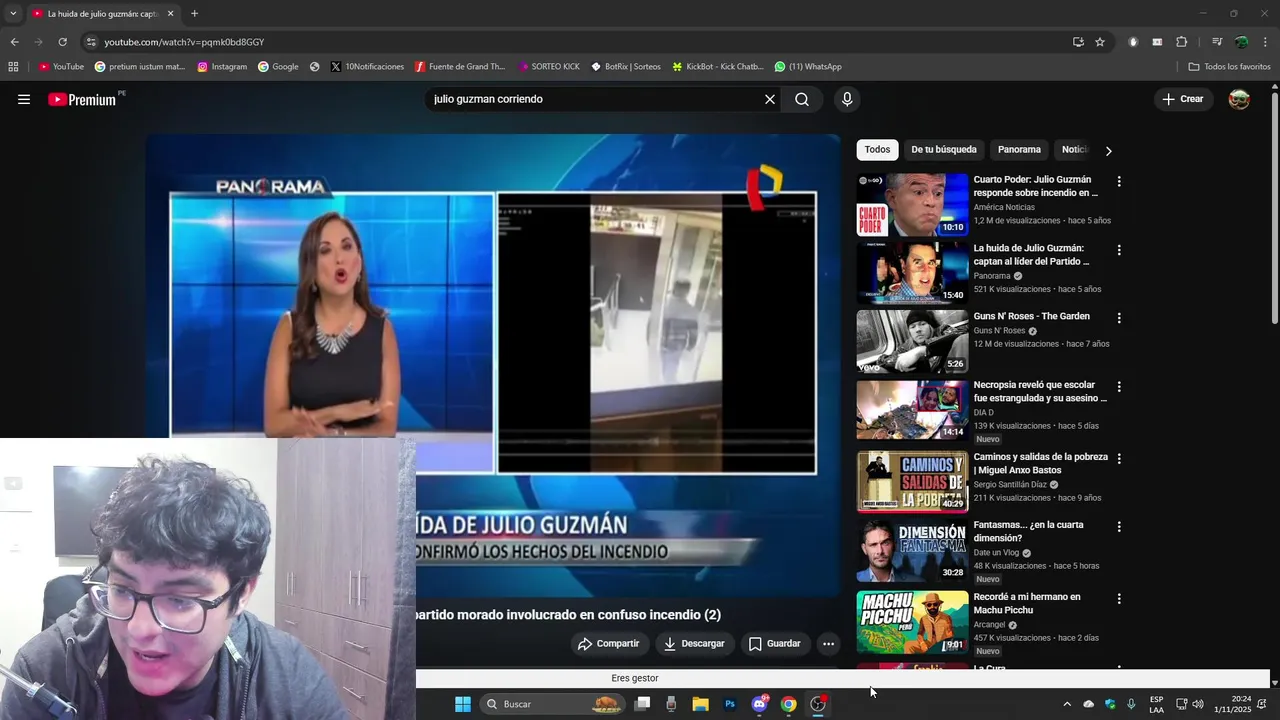Open Chrome tab search dropdown arrow

[13, 14]
